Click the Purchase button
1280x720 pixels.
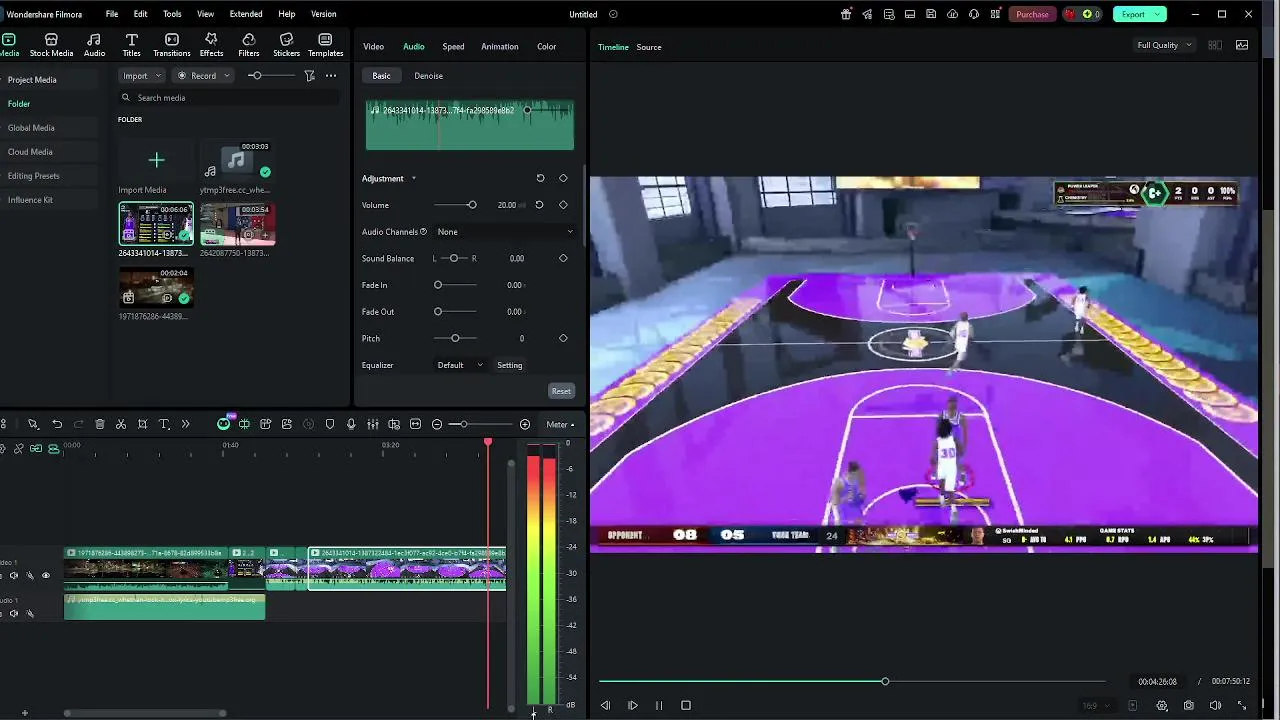click(x=1032, y=14)
